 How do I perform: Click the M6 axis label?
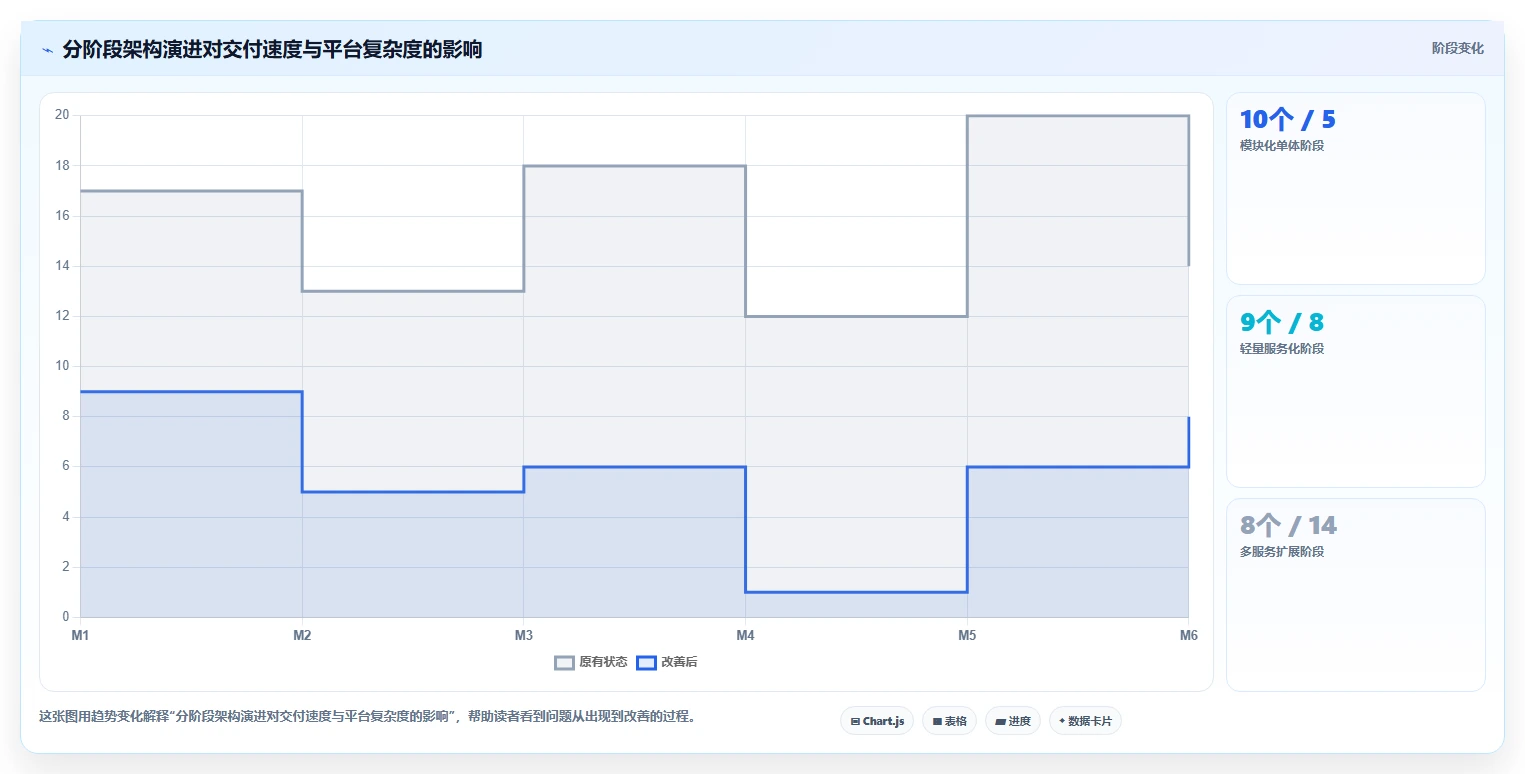[x=1188, y=635]
